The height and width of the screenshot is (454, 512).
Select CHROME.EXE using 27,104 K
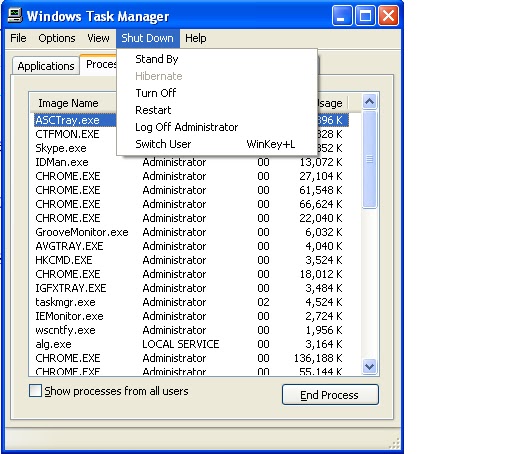[x=191, y=176]
